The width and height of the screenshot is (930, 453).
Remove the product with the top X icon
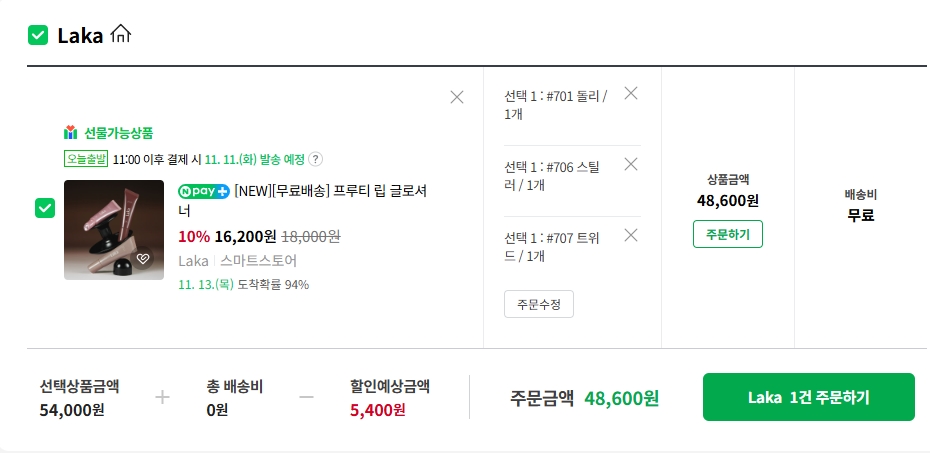pyautogui.click(x=457, y=97)
